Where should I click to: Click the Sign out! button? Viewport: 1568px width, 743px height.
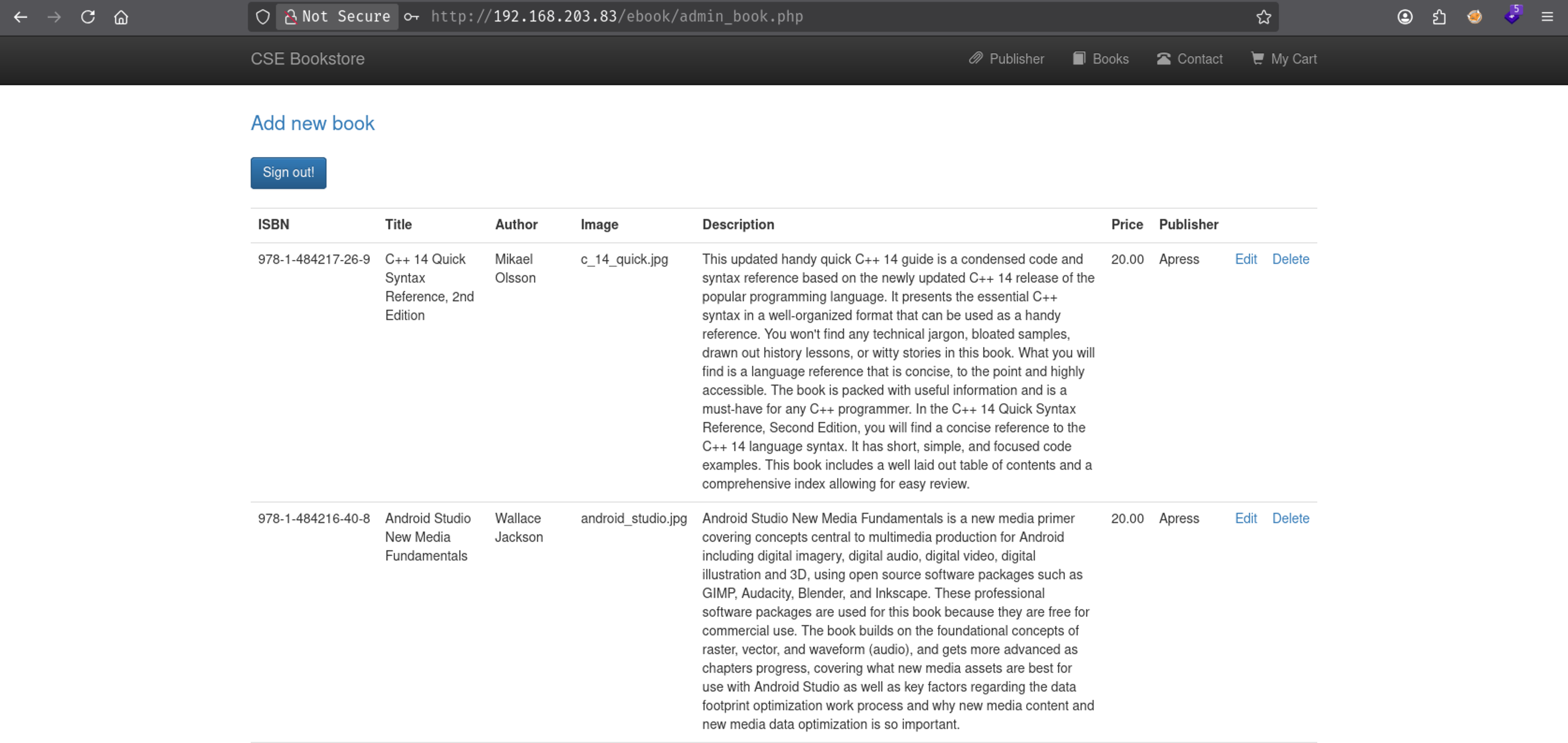pyautogui.click(x=289, y=173)
